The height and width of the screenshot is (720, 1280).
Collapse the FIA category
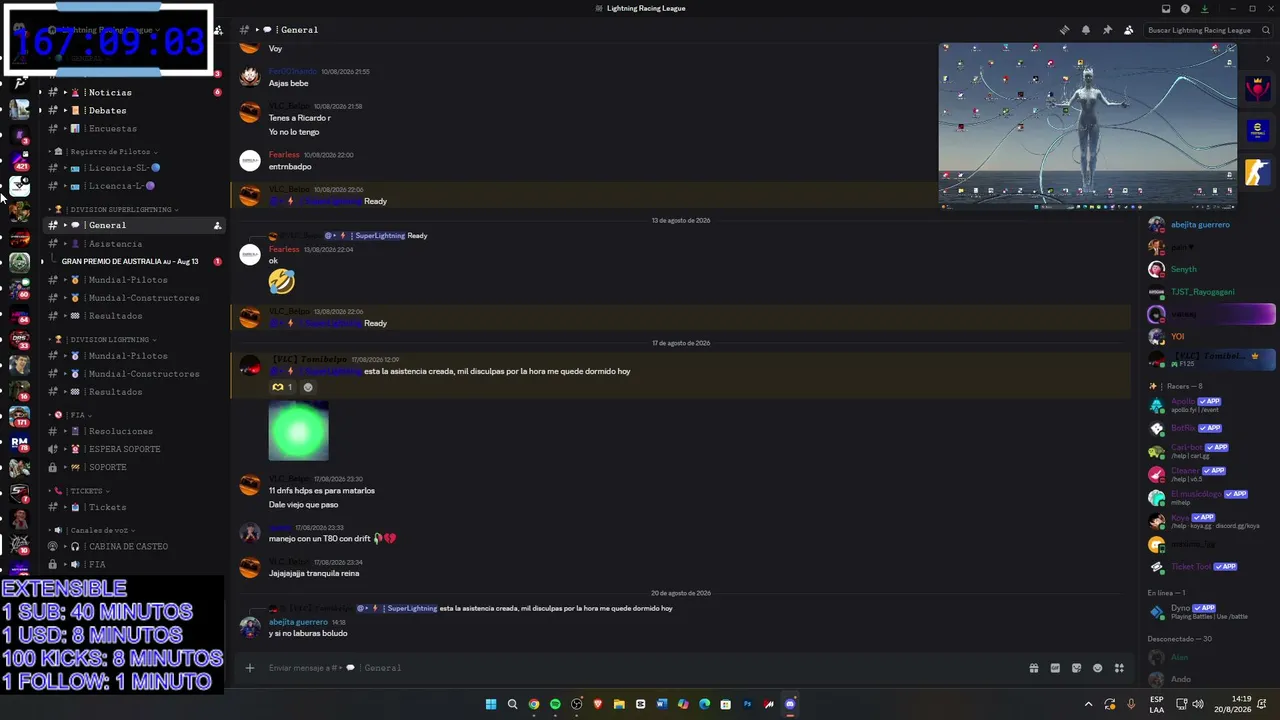click(70, 414)
